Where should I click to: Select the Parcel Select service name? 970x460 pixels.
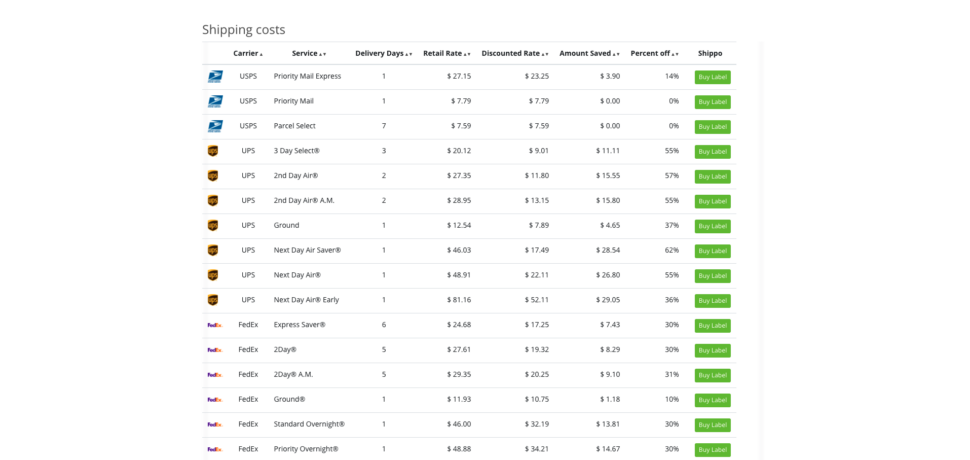pyautogui.click(x=294, y=126)
